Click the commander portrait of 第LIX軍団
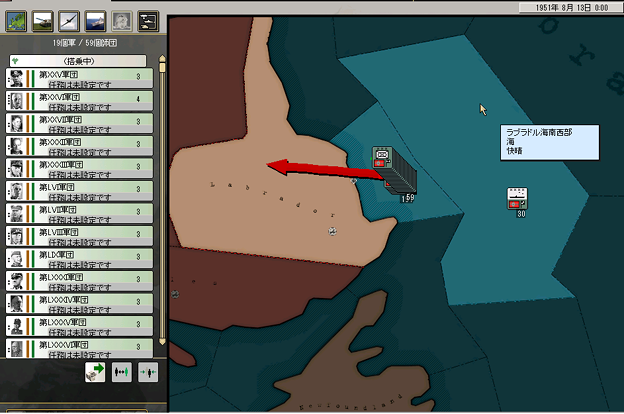The width and height of the screenshot is (624, 414). (x=16, y=258)
